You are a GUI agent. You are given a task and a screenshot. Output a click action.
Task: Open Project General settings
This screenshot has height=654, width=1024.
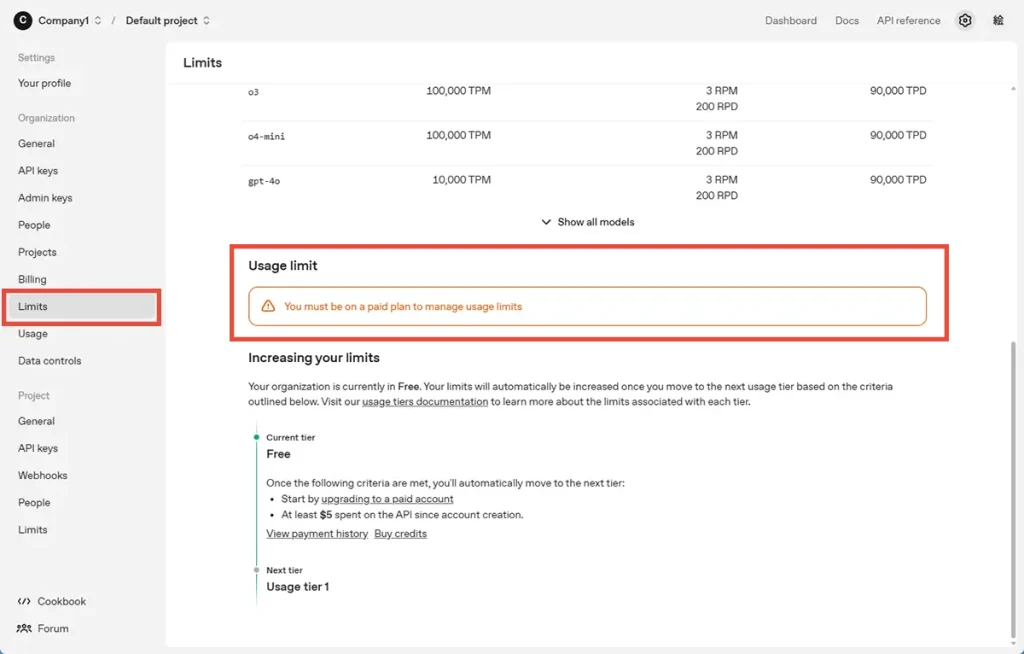click(37, 421)
